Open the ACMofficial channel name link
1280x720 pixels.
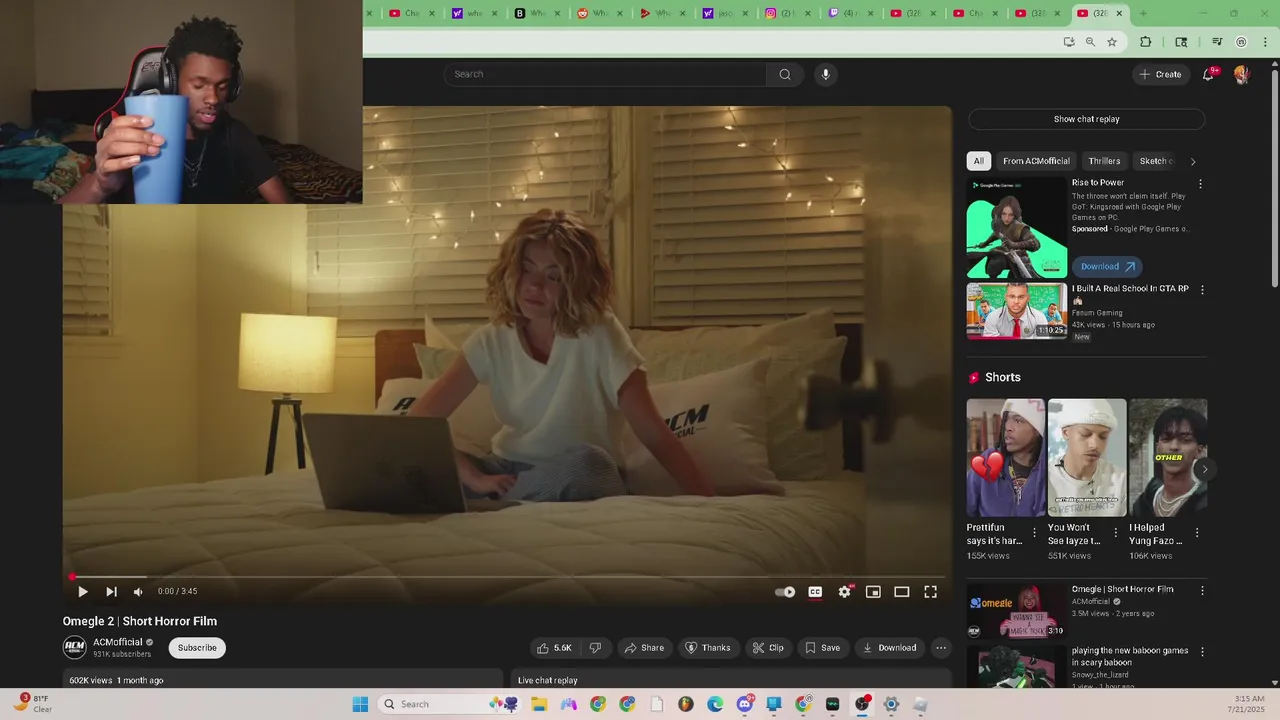118,642
